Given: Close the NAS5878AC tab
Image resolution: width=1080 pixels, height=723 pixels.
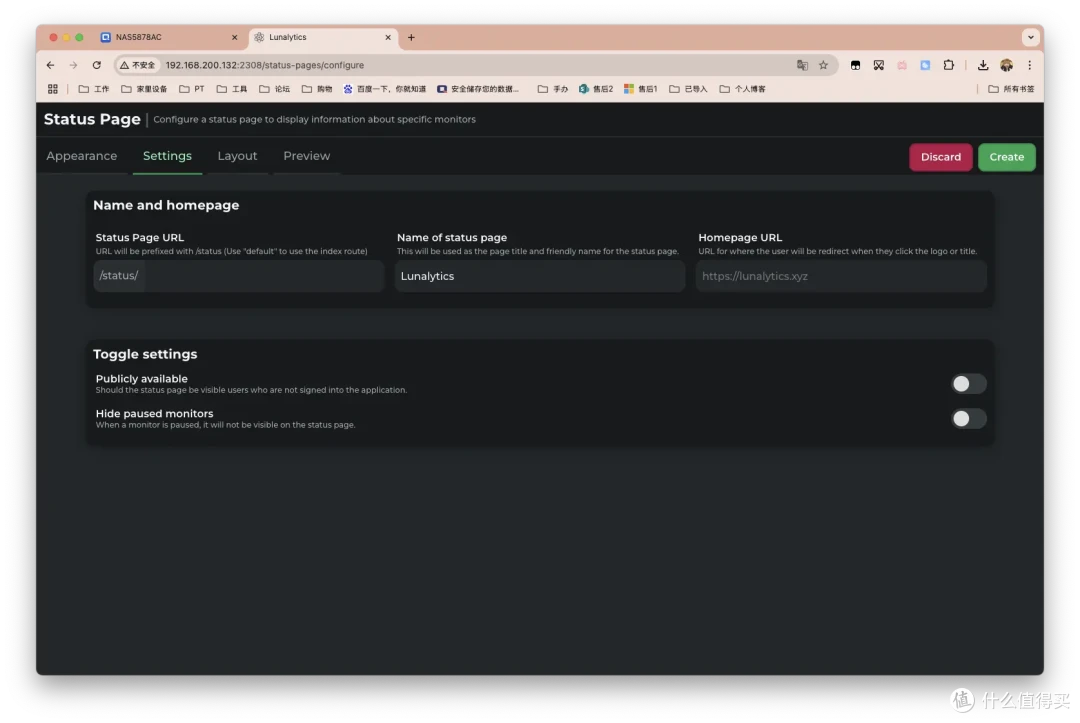Looking at the screenshot, I should point(234,37).
